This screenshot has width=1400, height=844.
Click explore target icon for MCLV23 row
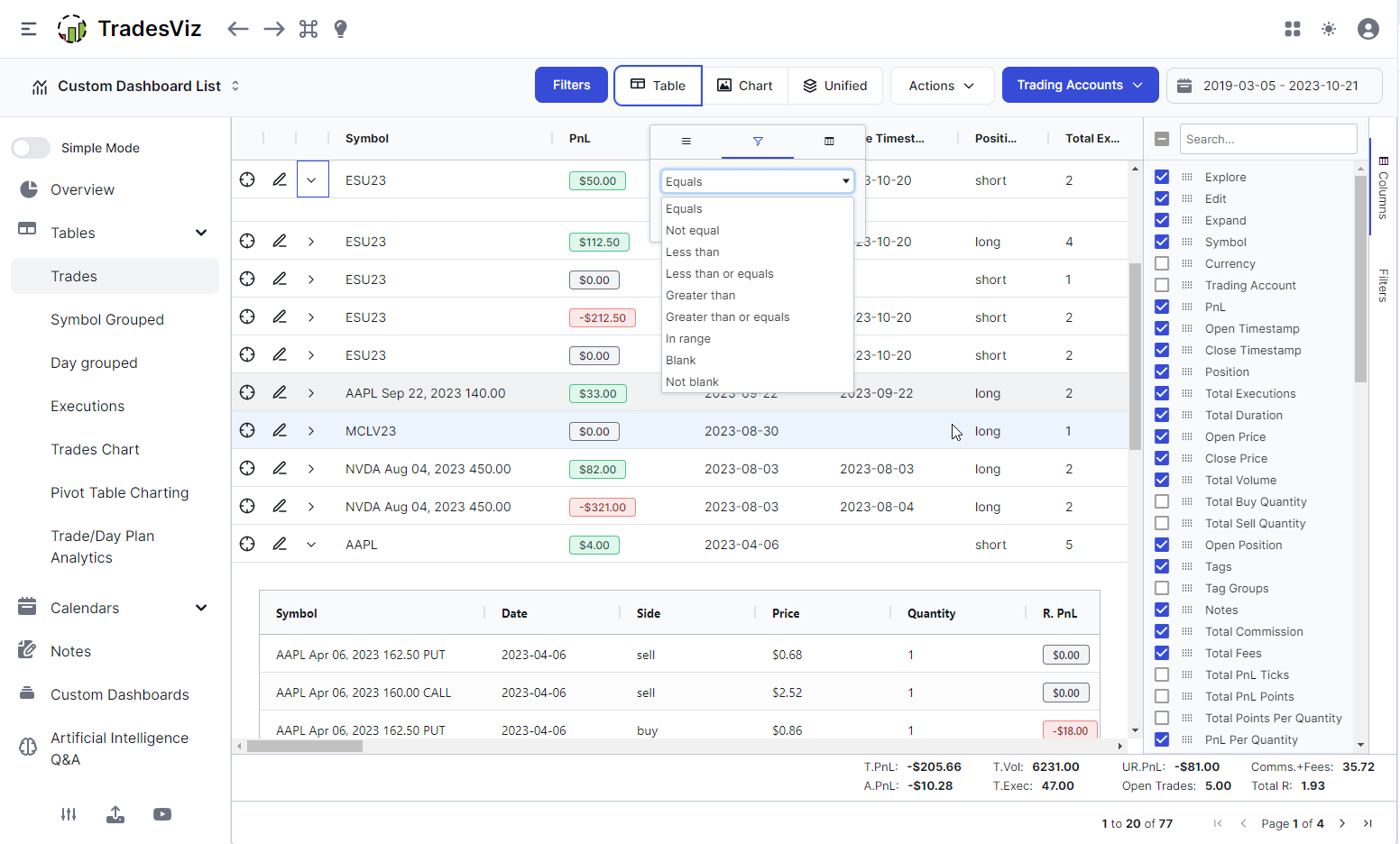point(247,430)
